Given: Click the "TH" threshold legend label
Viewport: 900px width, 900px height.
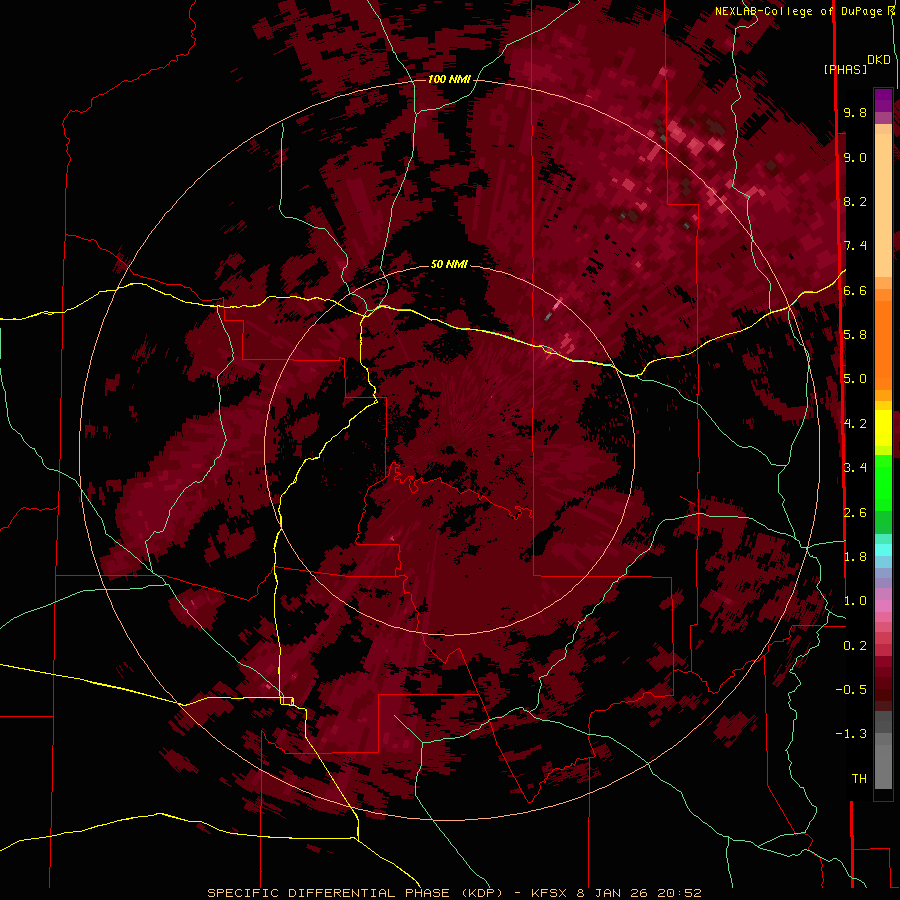Looking at the screenshot, I should pyautogui.click(x=859, y=779).
